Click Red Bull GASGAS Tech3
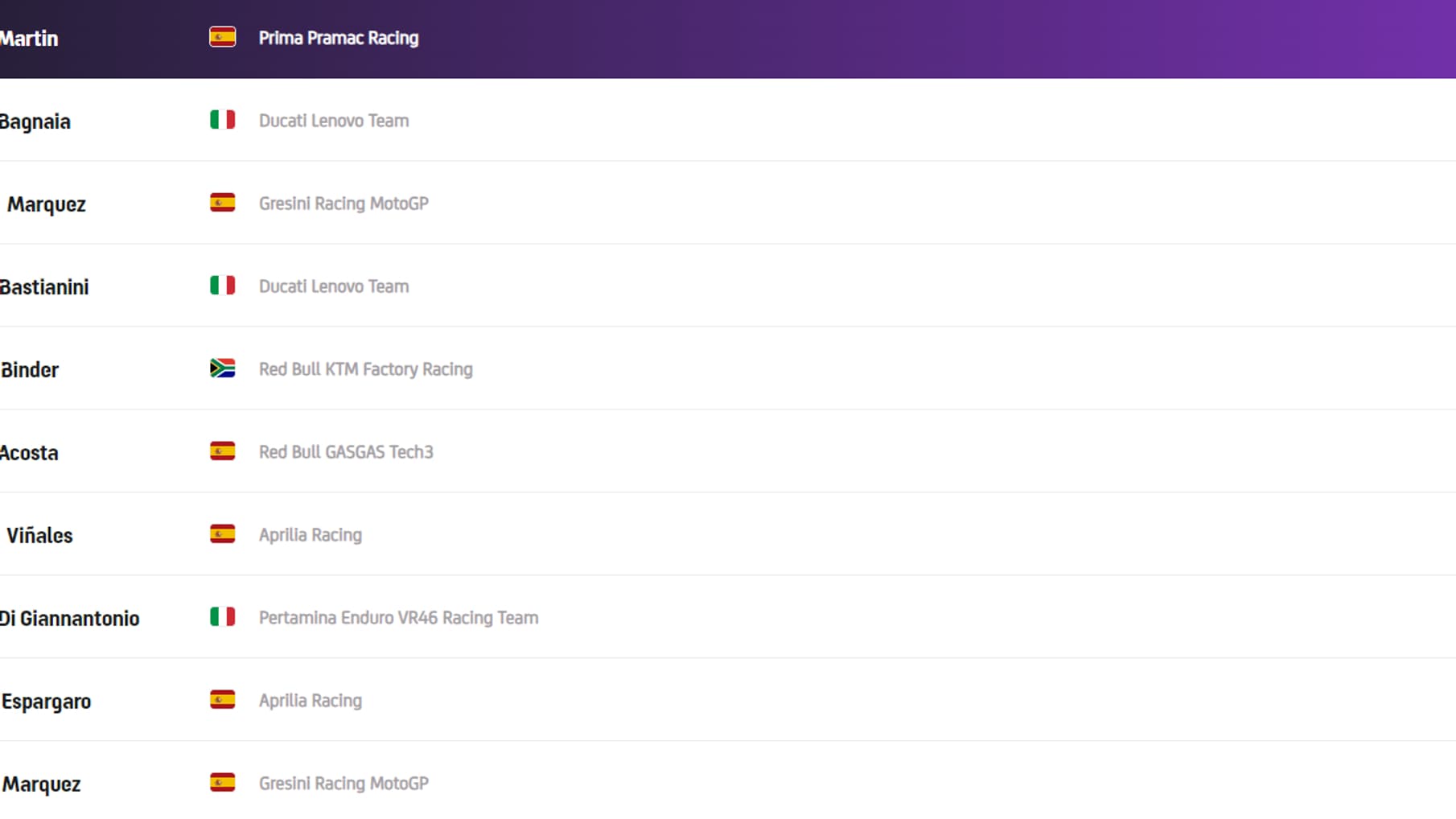This screenshot has height=819, width=1456. 346,452
